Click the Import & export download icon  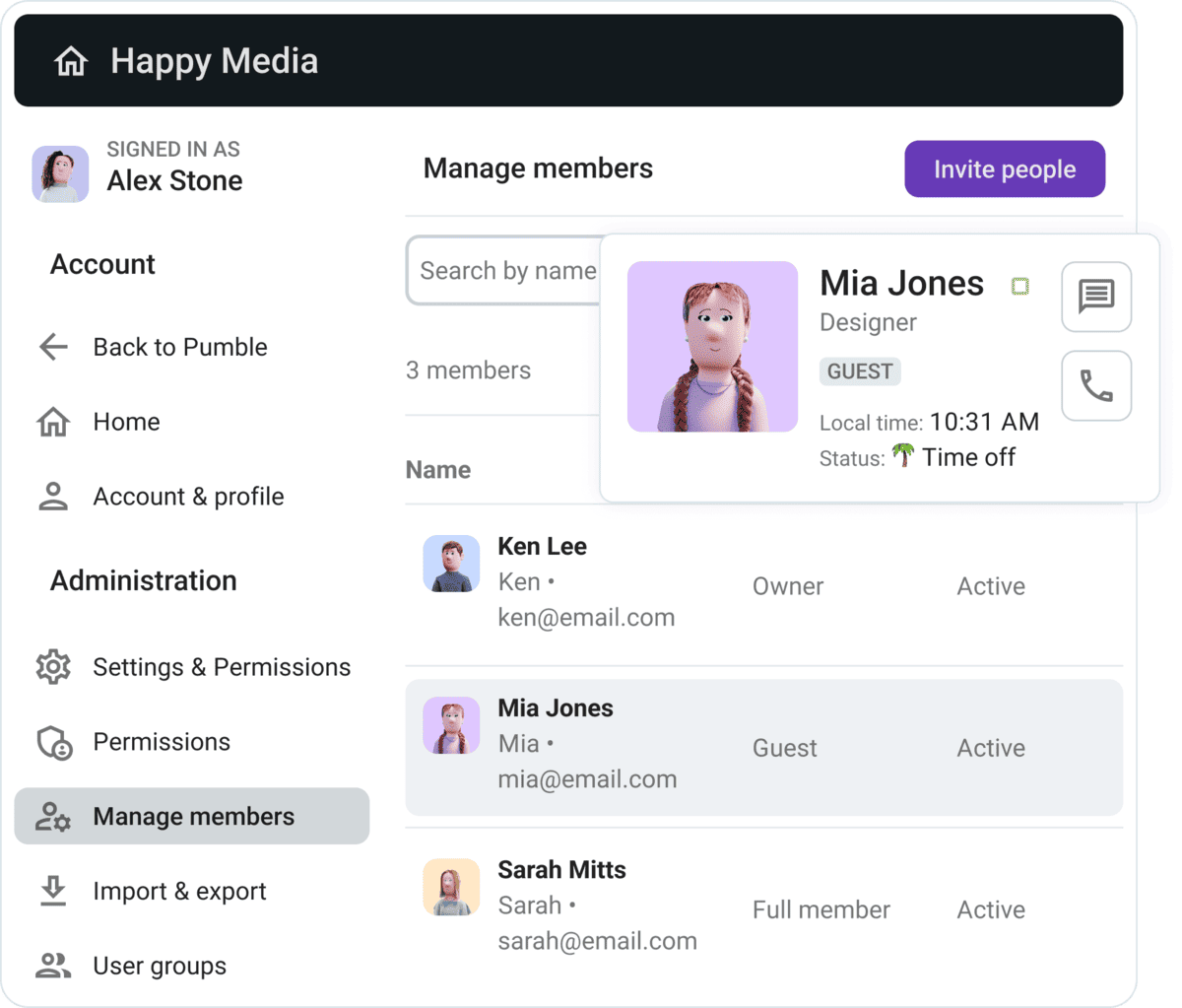53,891
